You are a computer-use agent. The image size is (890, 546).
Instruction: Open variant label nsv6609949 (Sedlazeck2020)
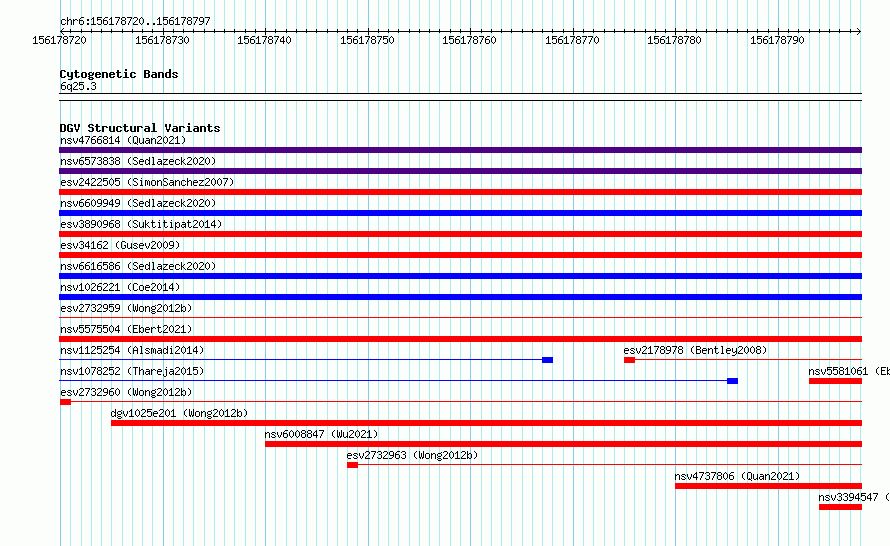[x=138, y=203]
